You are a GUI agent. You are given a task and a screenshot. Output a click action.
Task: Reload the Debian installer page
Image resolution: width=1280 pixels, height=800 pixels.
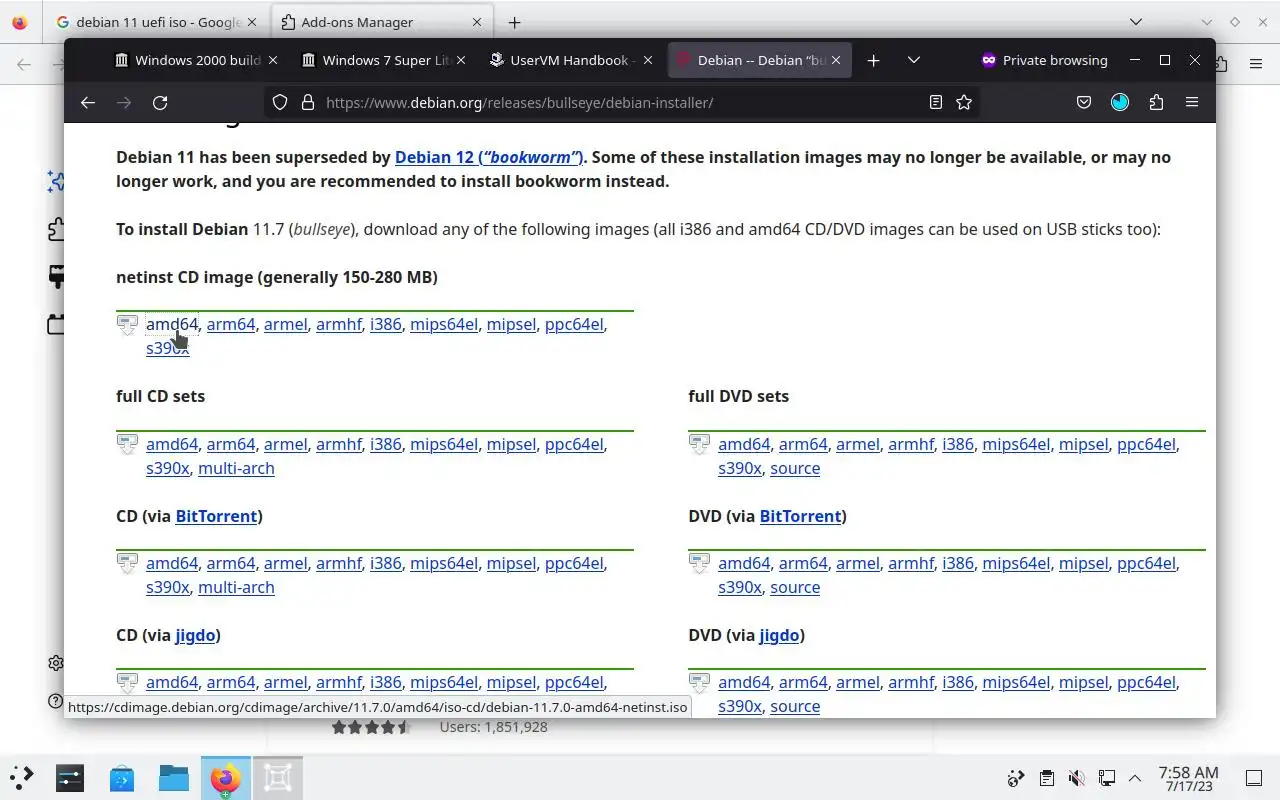click(160, 102)
